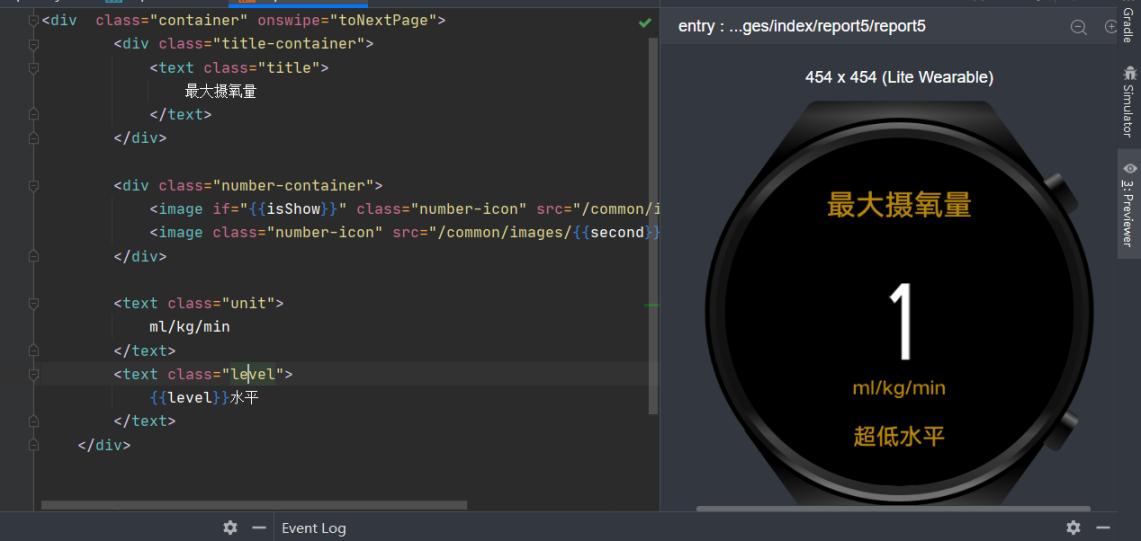This screenshot has width=1141, height=541.
Task: Hide the Event Log panel with the minus icon
Action: (1103, 527)
